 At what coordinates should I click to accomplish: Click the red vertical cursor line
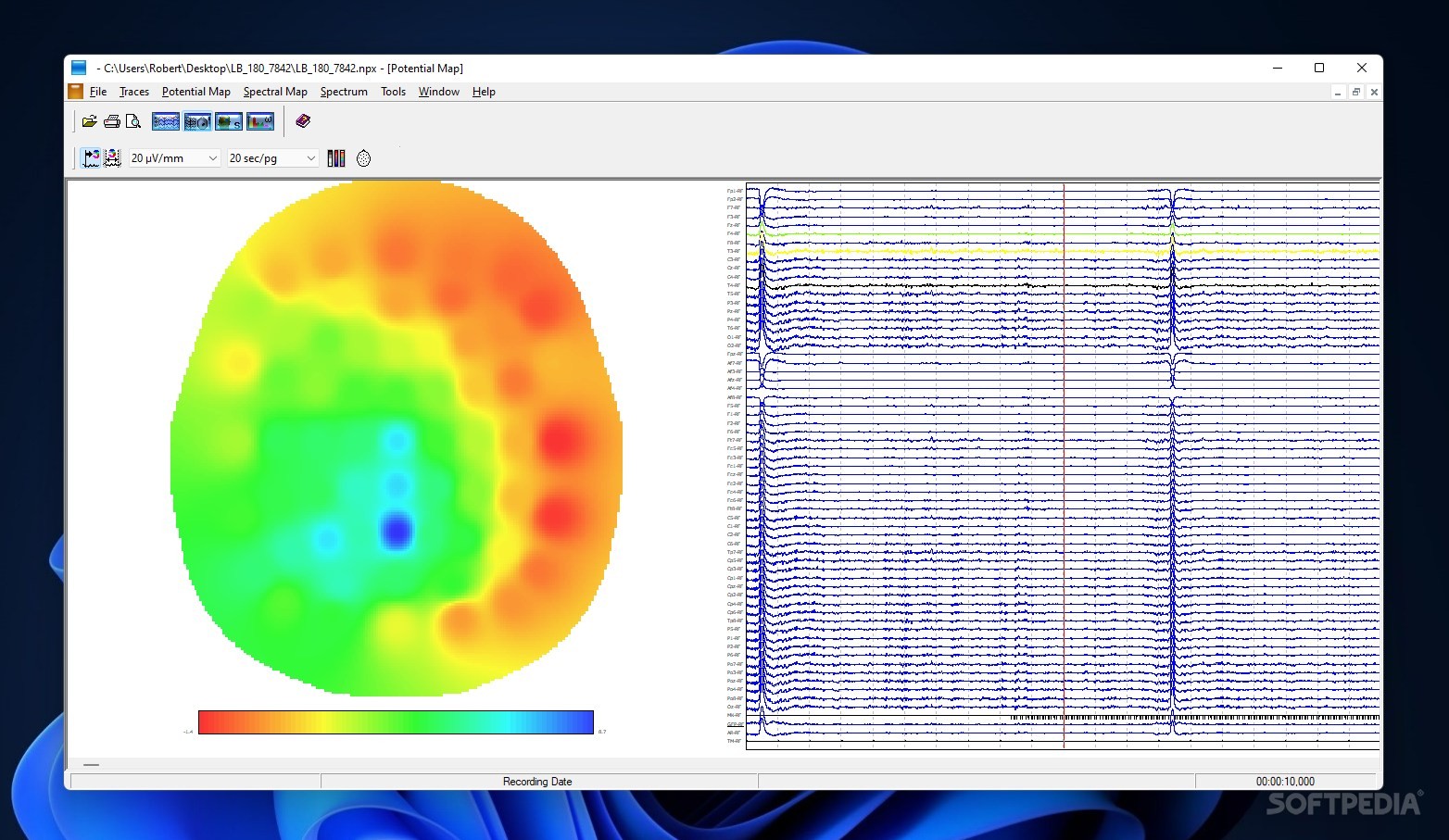pos(1064,467)
